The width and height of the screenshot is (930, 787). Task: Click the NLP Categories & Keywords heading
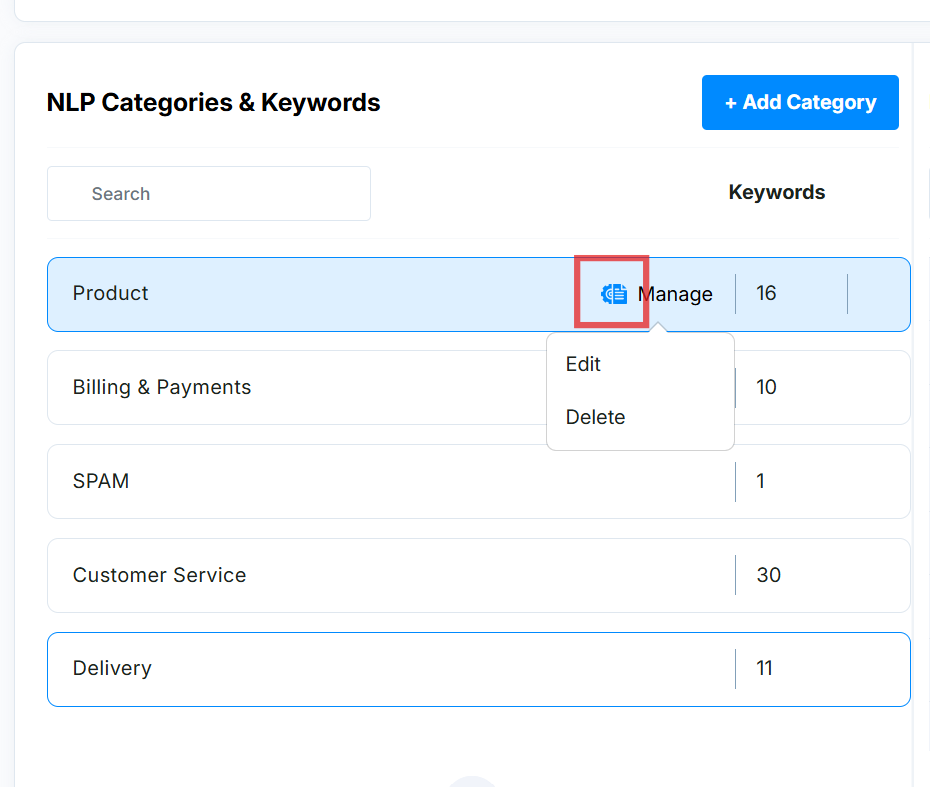[213, 102]
